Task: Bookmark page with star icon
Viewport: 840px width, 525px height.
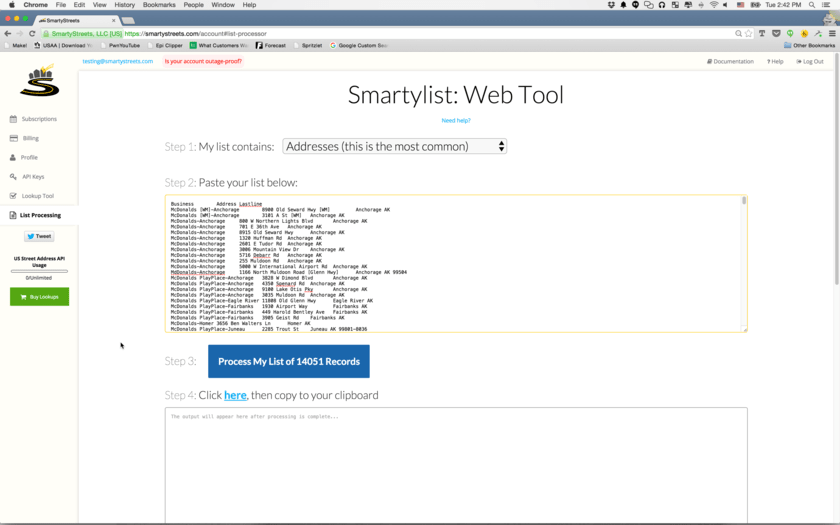Action: (x=748, y=33)
